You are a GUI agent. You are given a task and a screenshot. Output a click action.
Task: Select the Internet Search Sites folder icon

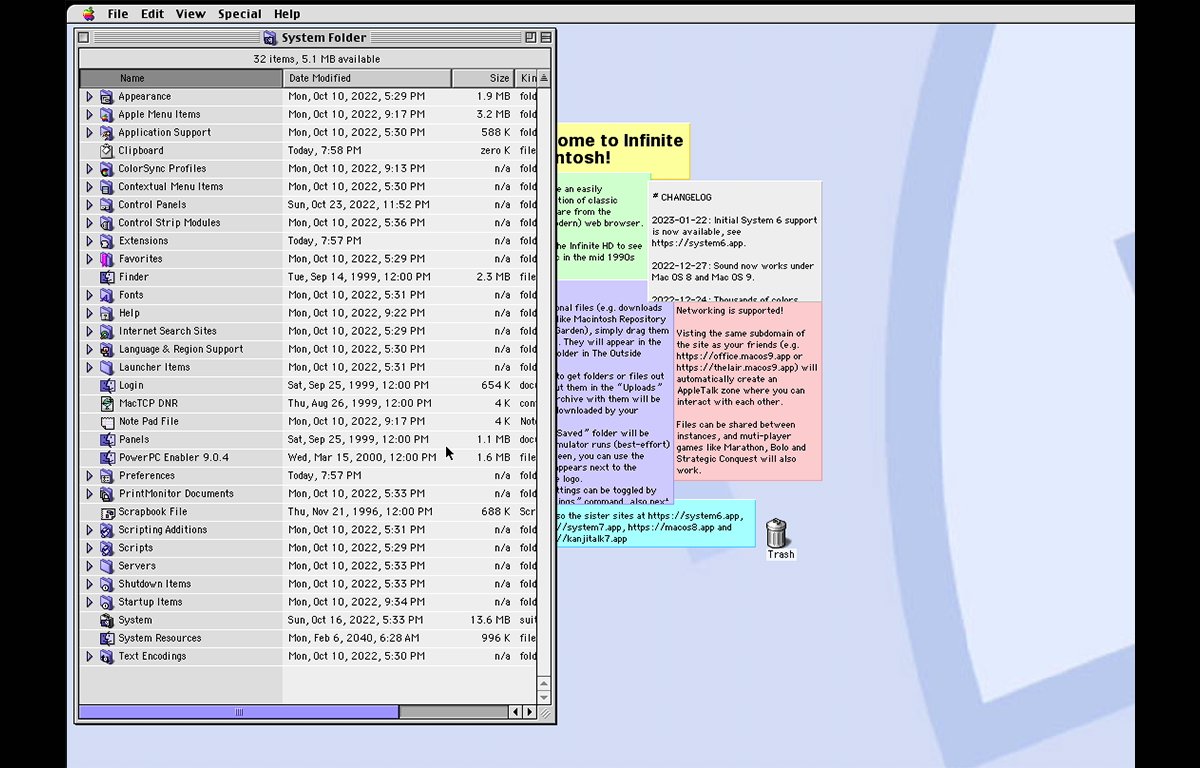coord(107,331)
